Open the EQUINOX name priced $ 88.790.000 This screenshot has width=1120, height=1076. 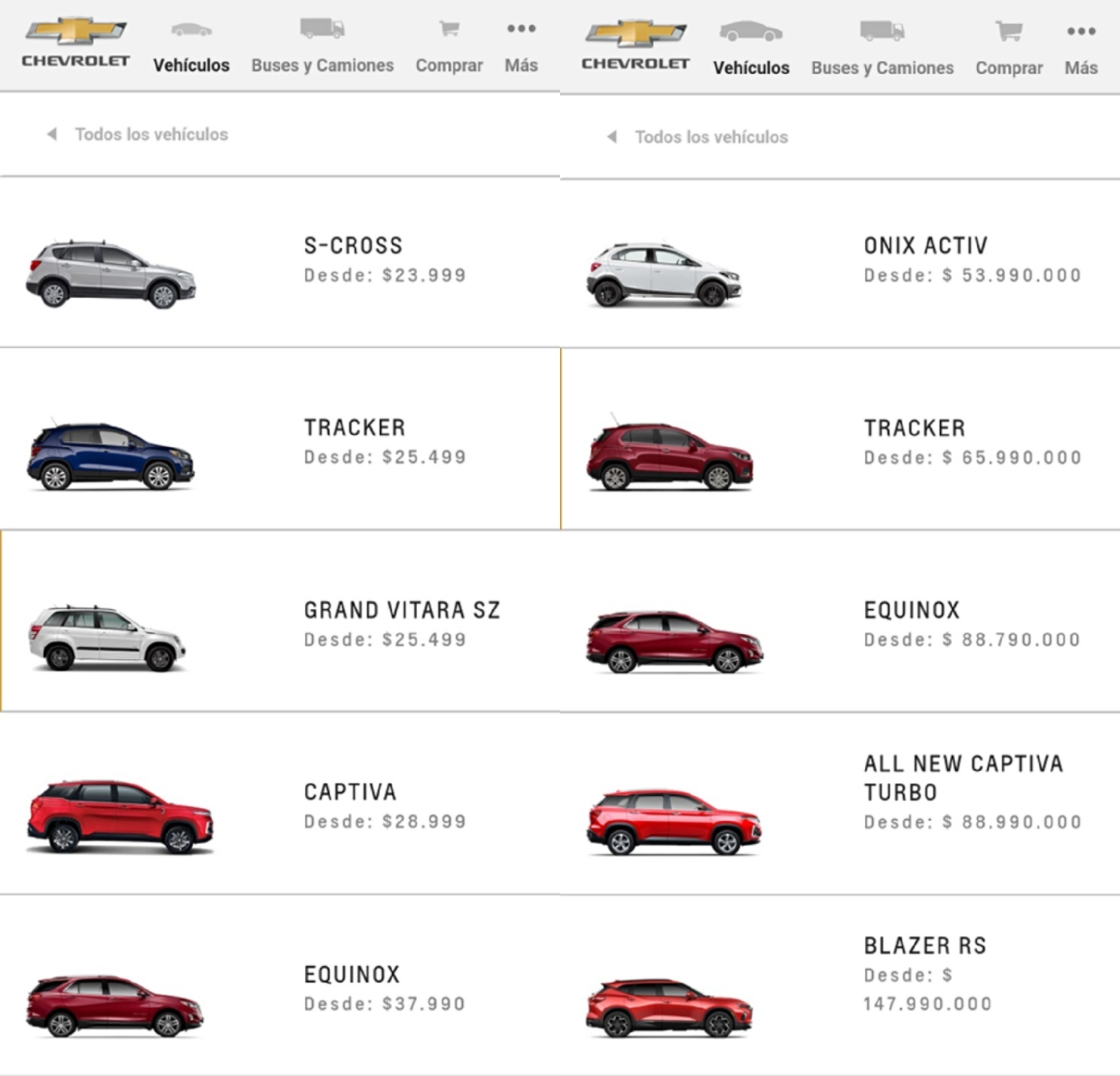tap(912, 610)
